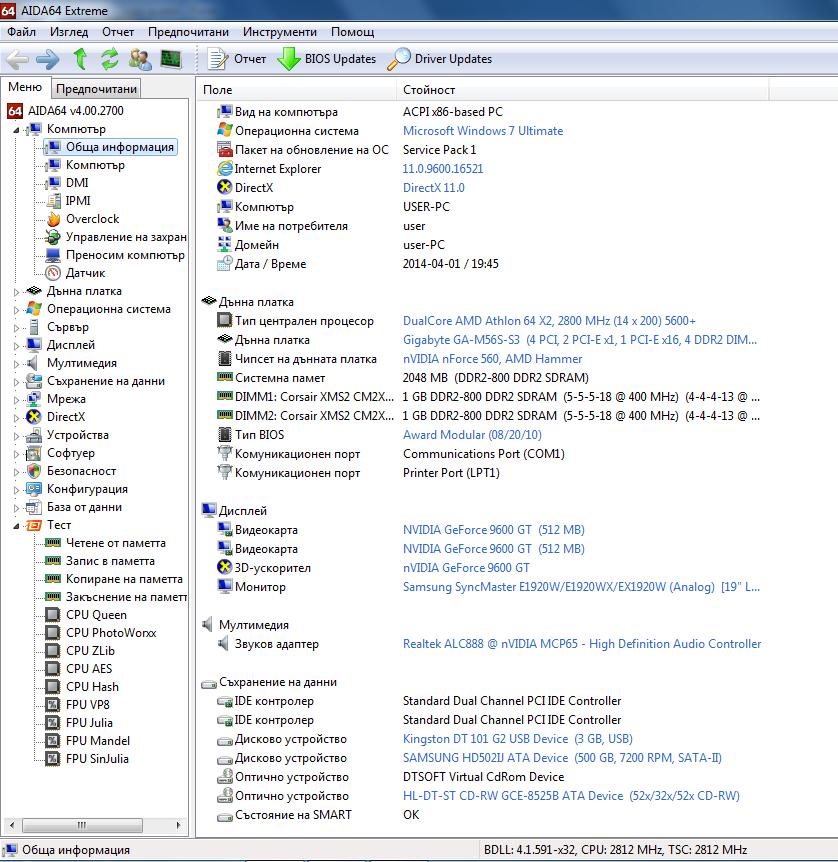Screen dimensions: 838x862
Task: Expand the Сървър tree node
Action: click(x=16, y=328)
